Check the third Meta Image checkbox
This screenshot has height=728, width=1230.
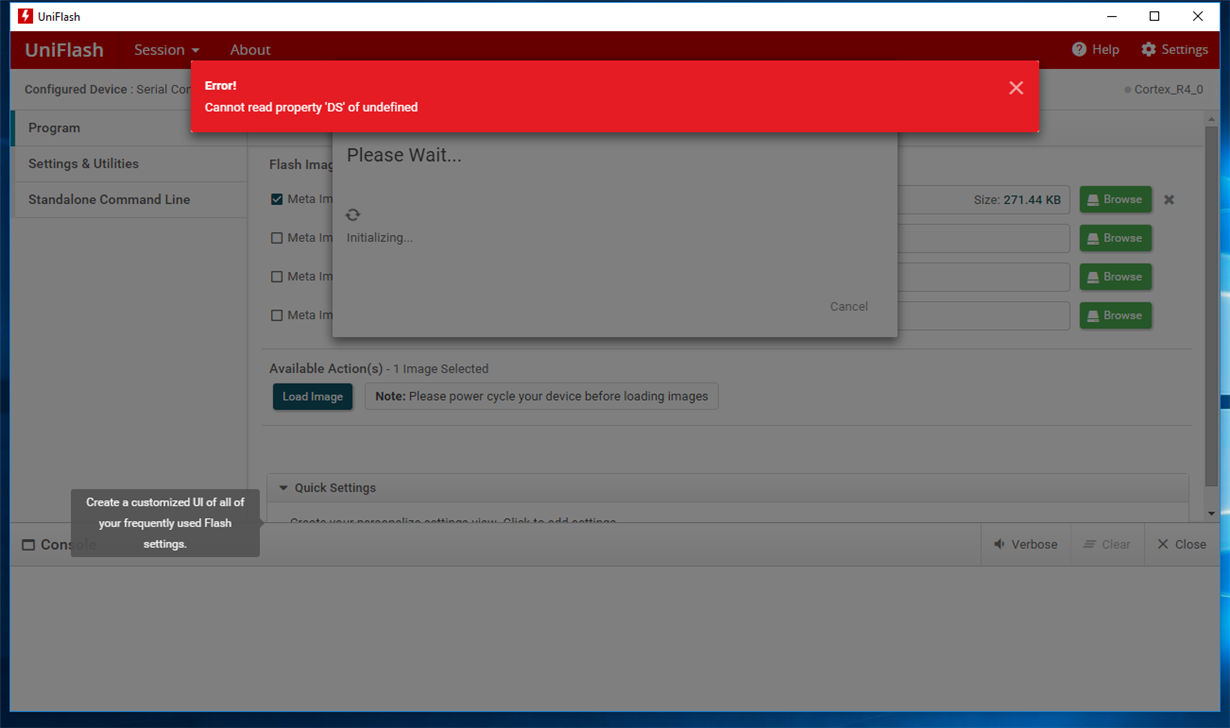click(277, 276)
